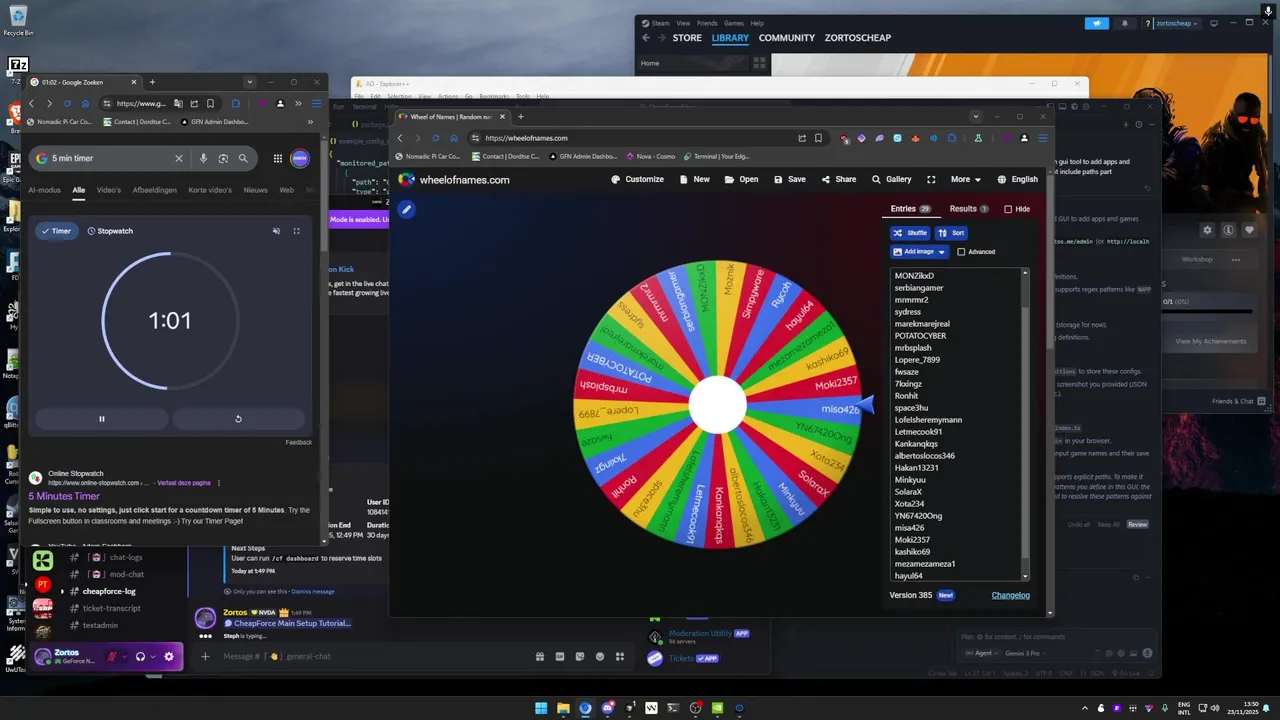Screen dimensions: 1280x720
Task: Open the Windows Start menu
Action: (541, 708)
